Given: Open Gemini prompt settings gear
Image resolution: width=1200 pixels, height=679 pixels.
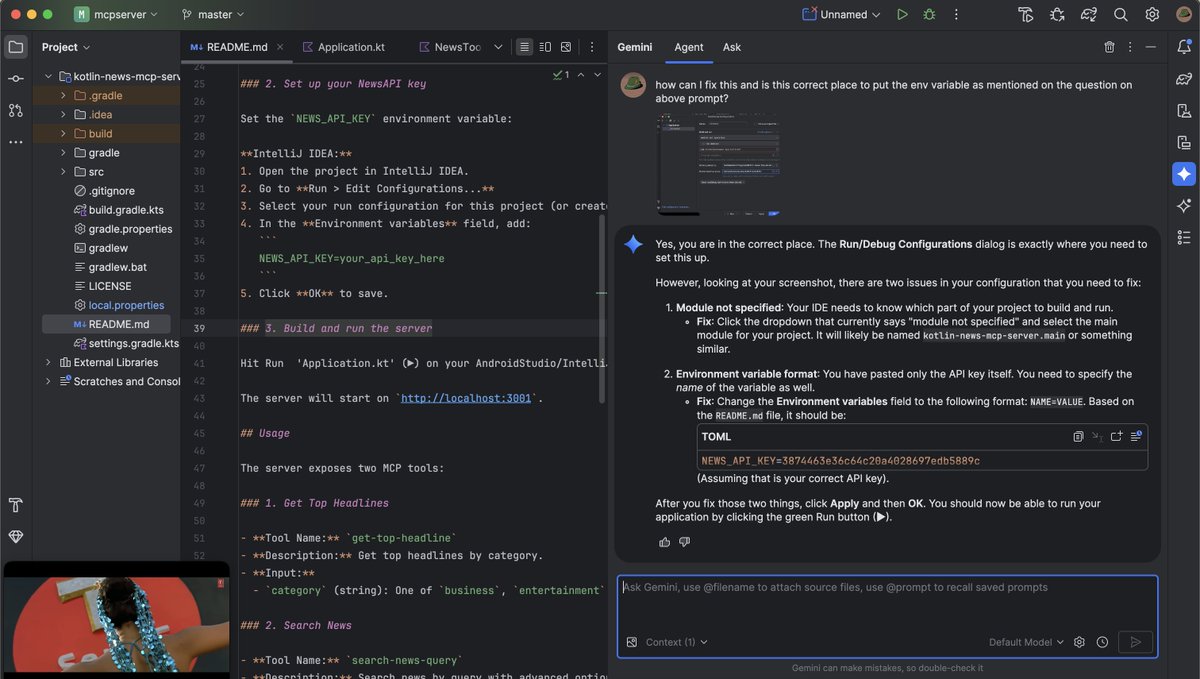Looking at the screenshot, I should point(1080,642).
